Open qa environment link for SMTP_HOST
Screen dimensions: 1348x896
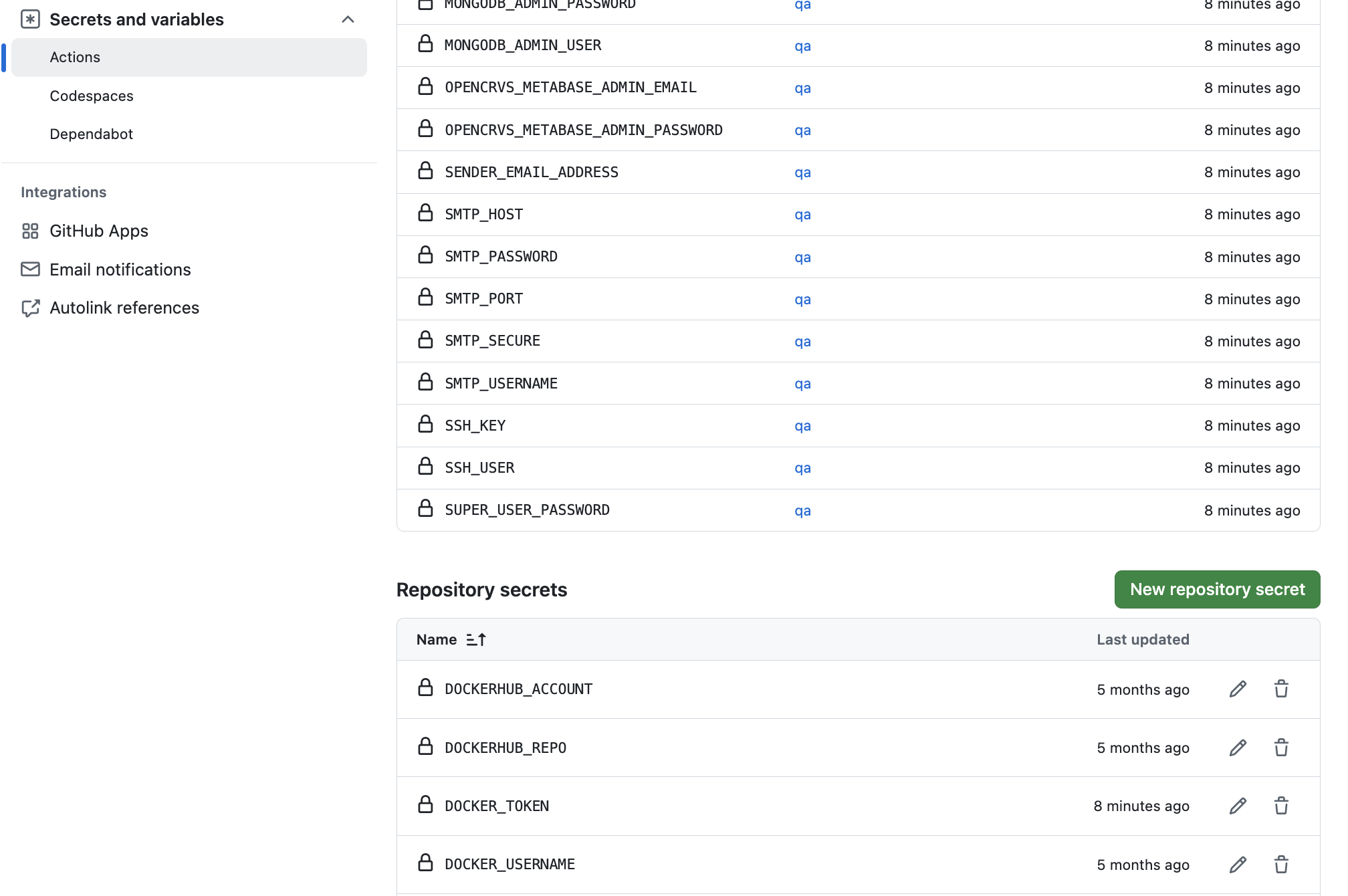[802, 215]
